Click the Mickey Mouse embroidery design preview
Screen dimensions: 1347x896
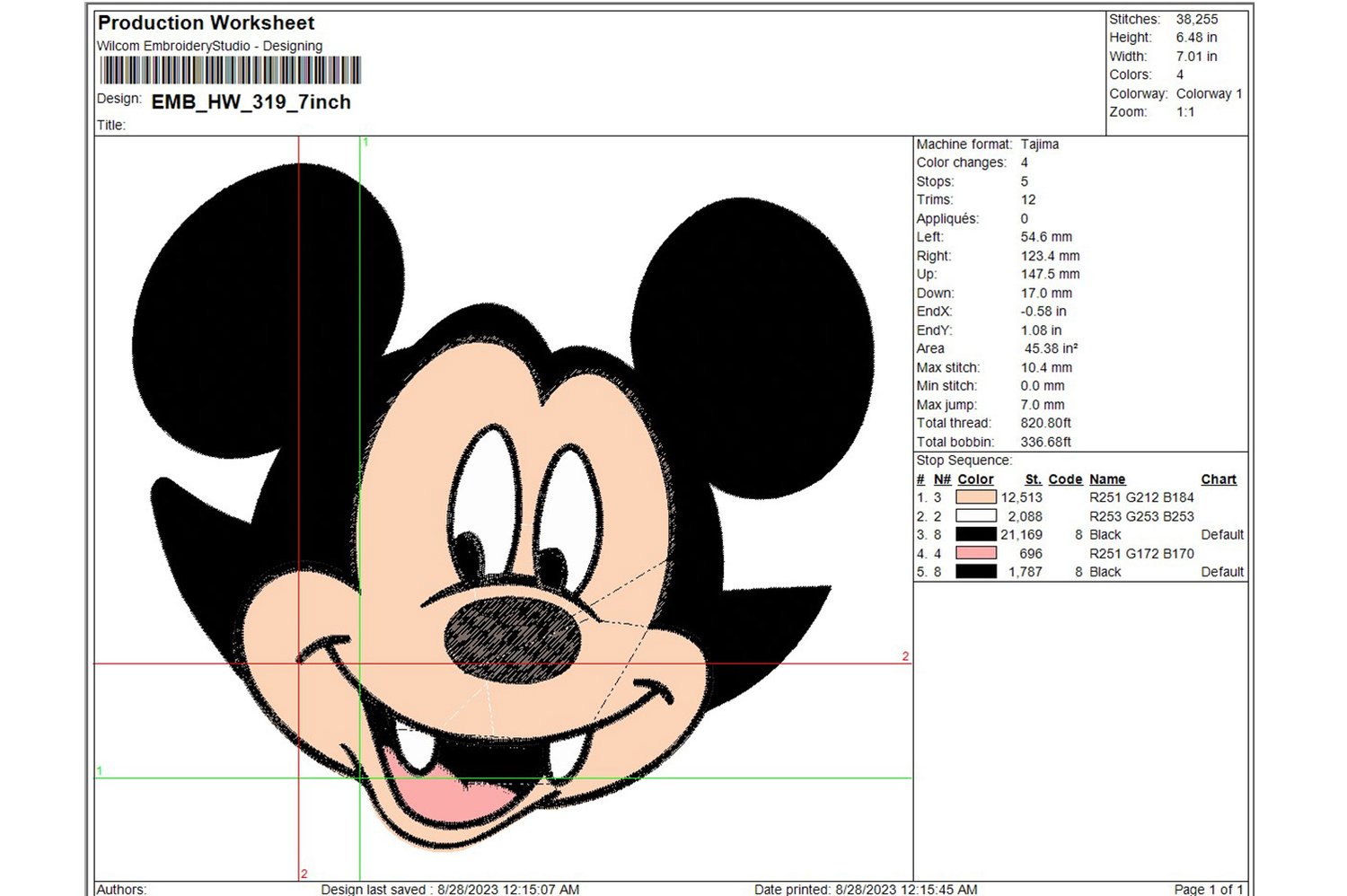pos(503,507)
